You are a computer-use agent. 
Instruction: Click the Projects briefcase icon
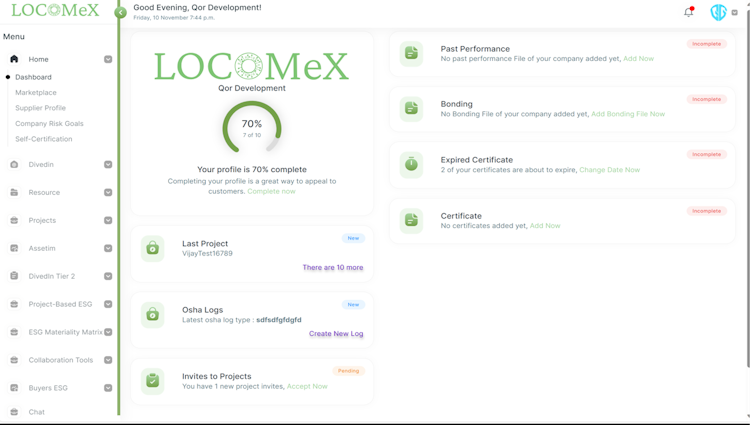(14, 220)
